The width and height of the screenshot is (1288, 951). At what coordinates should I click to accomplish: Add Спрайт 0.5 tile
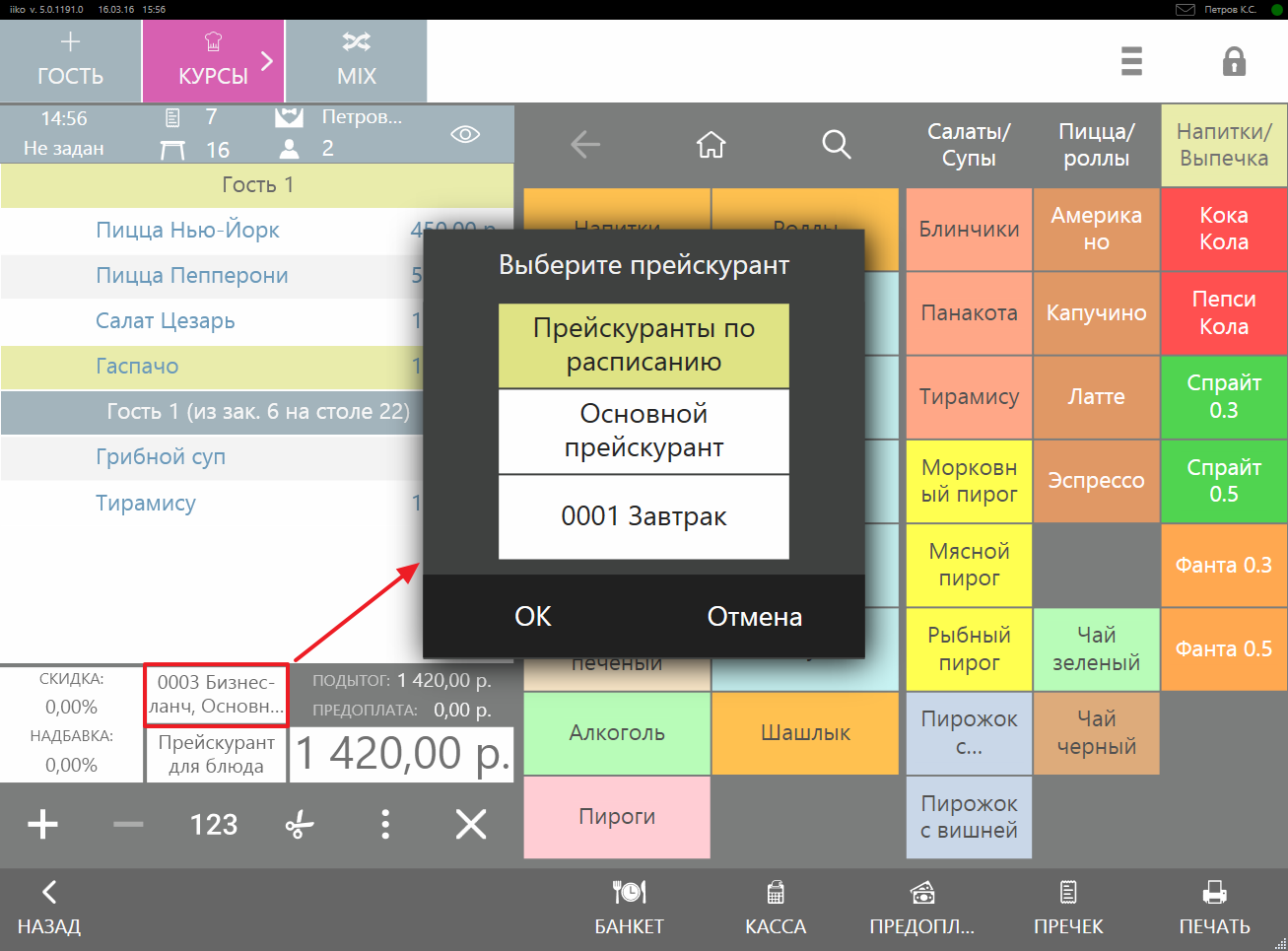[1224, 481]
